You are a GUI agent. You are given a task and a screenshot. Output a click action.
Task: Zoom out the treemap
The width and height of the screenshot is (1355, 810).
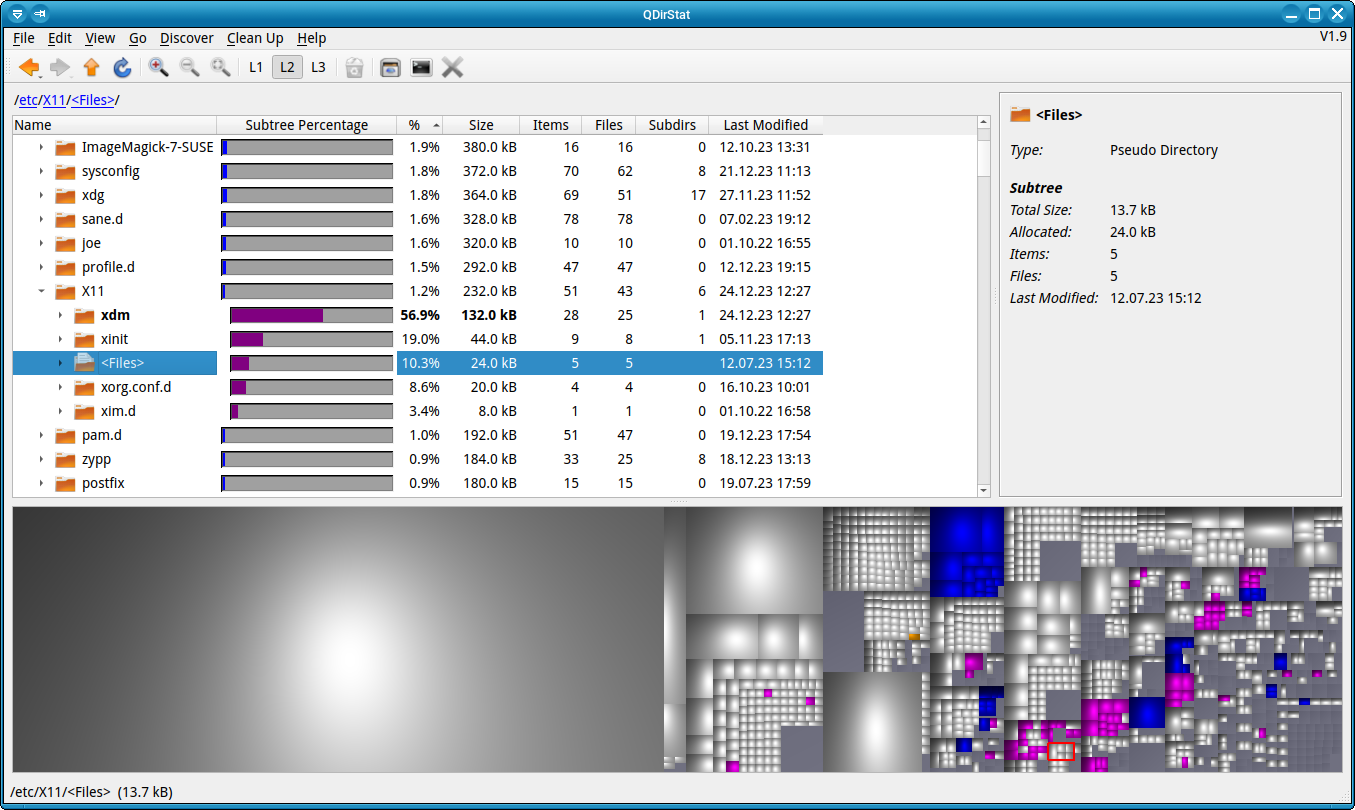coord(189,67)
